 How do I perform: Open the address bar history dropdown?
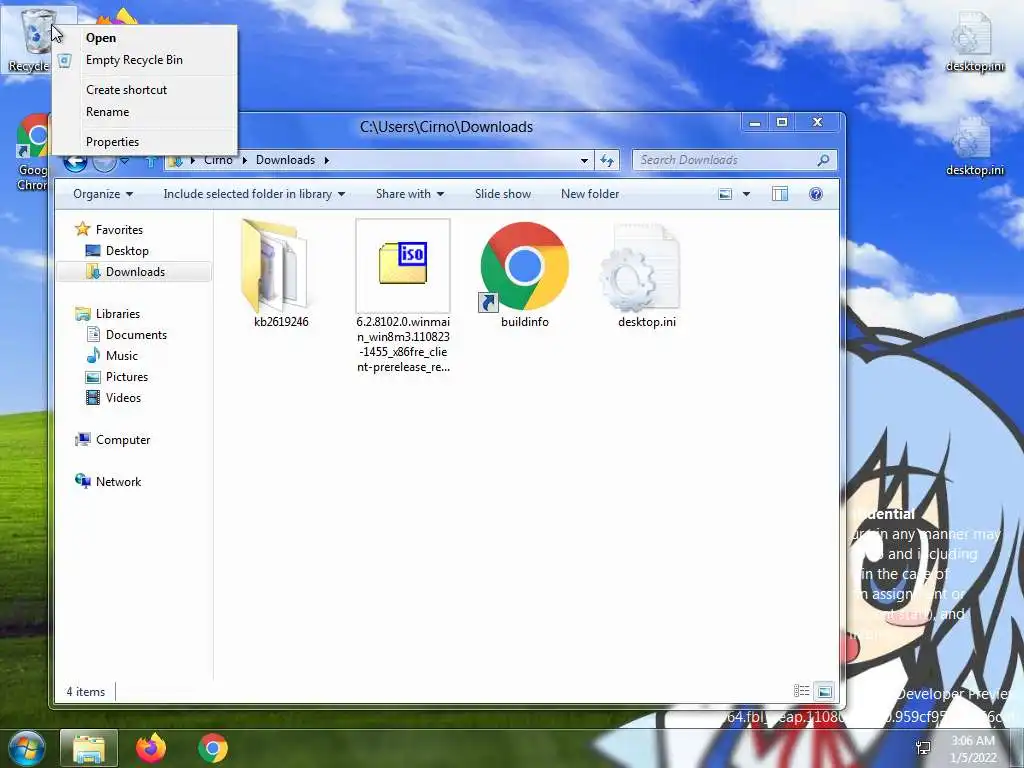click(x=584, y=161)
